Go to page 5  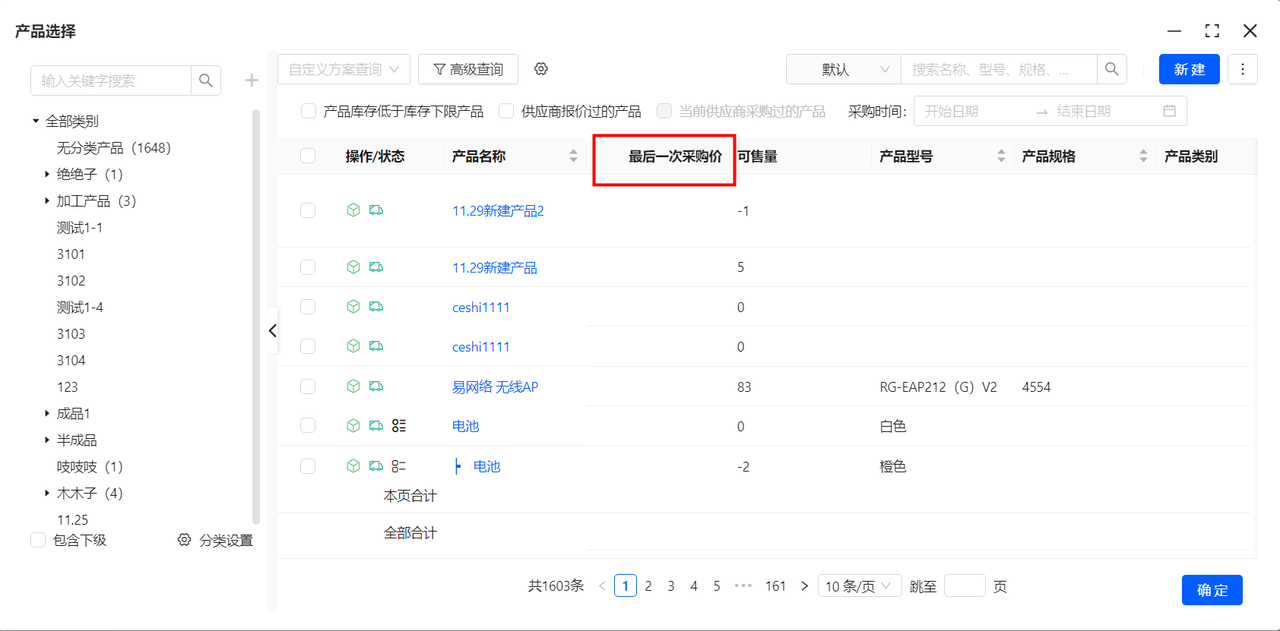[x=717, y=586]
